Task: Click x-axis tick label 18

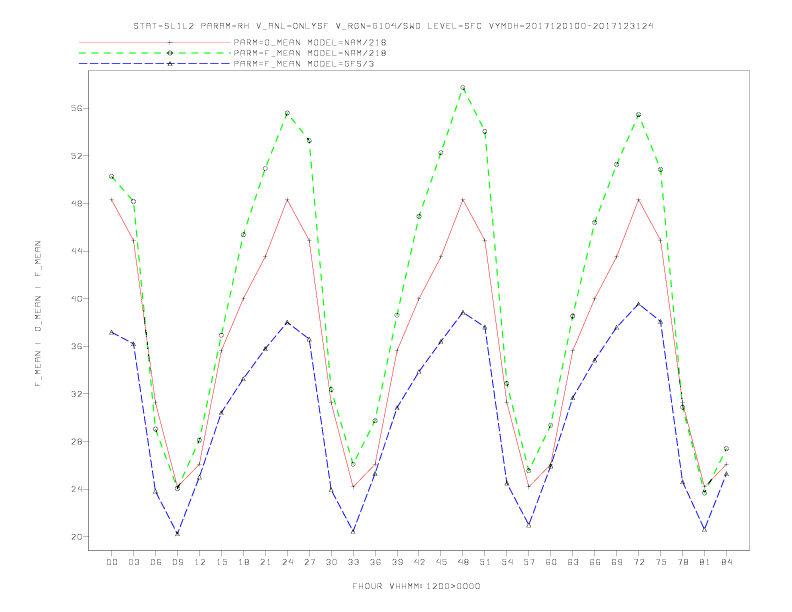Action: coord(243,562)
